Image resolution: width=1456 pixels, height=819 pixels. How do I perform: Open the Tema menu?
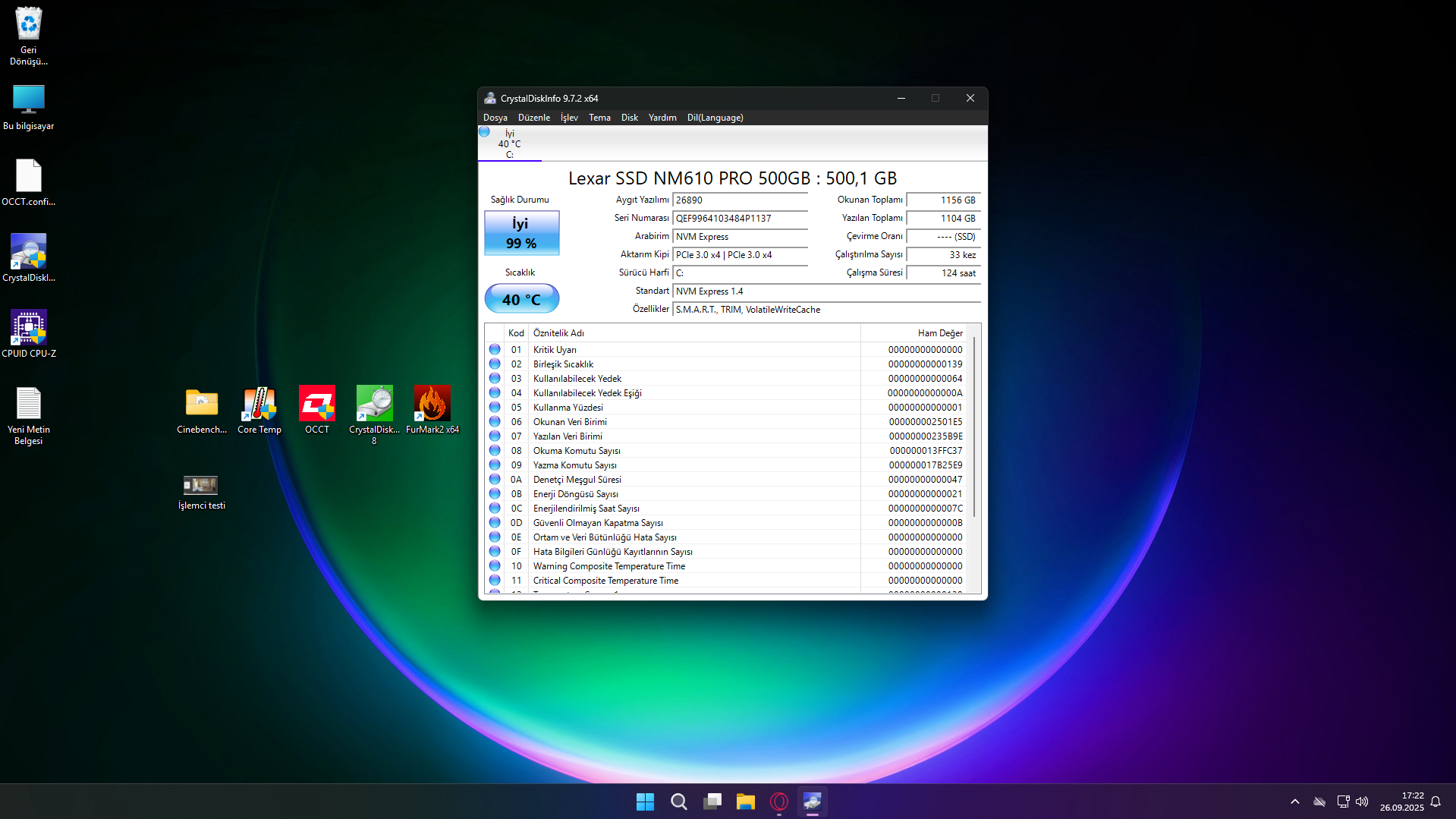pos(599,118)
